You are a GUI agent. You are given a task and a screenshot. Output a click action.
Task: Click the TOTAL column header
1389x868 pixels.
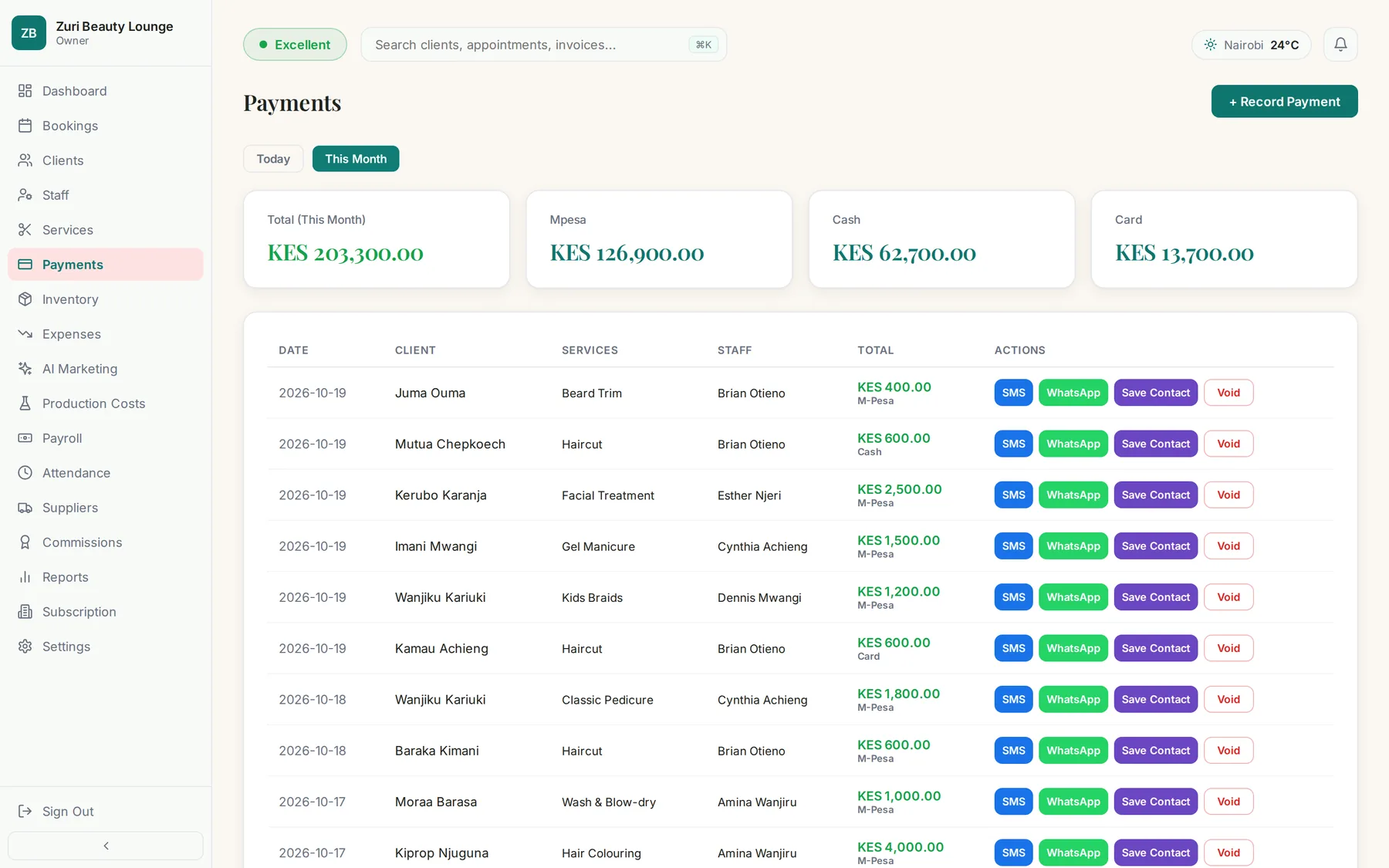point(875,350)
